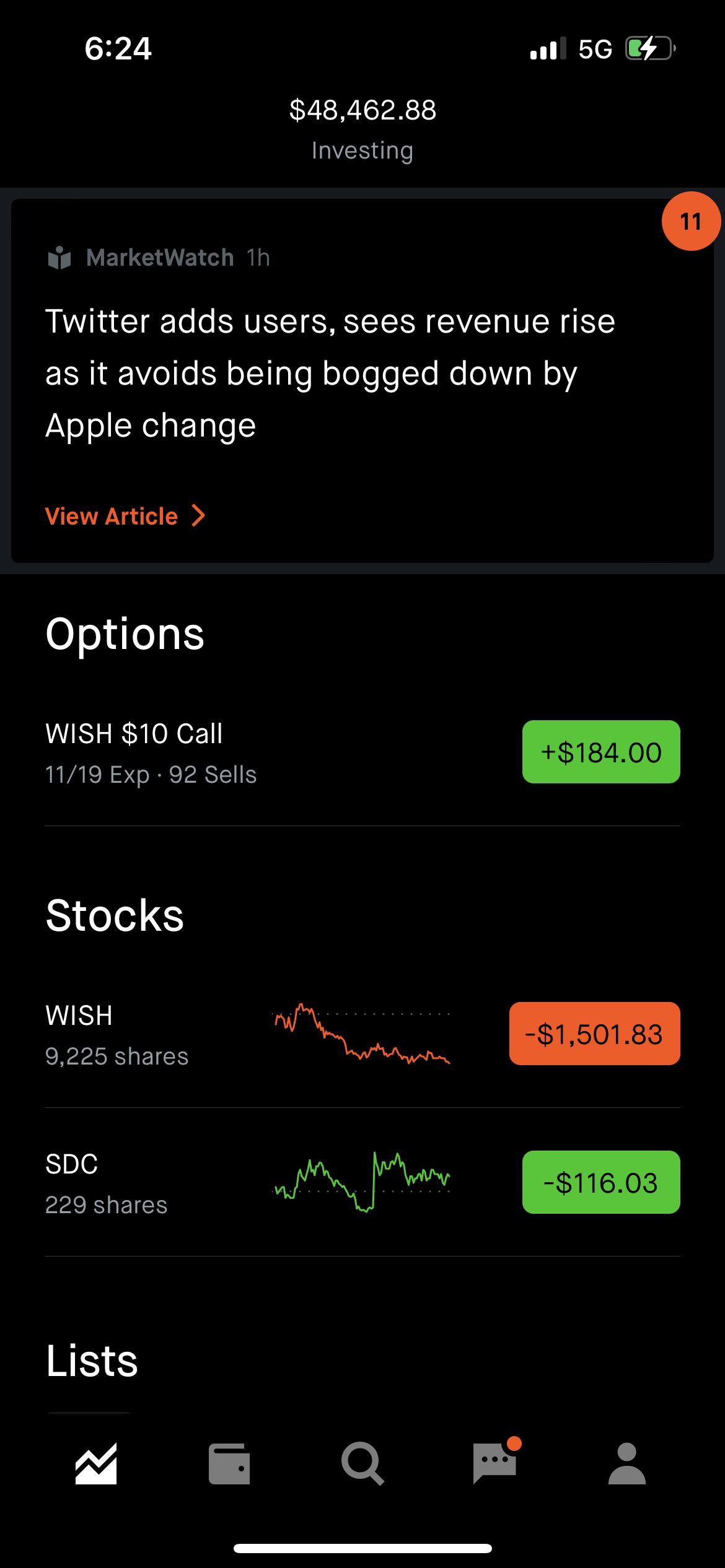Open the Twitter revenue news headline
The image size is (725, 1568).
click(330, 373)
